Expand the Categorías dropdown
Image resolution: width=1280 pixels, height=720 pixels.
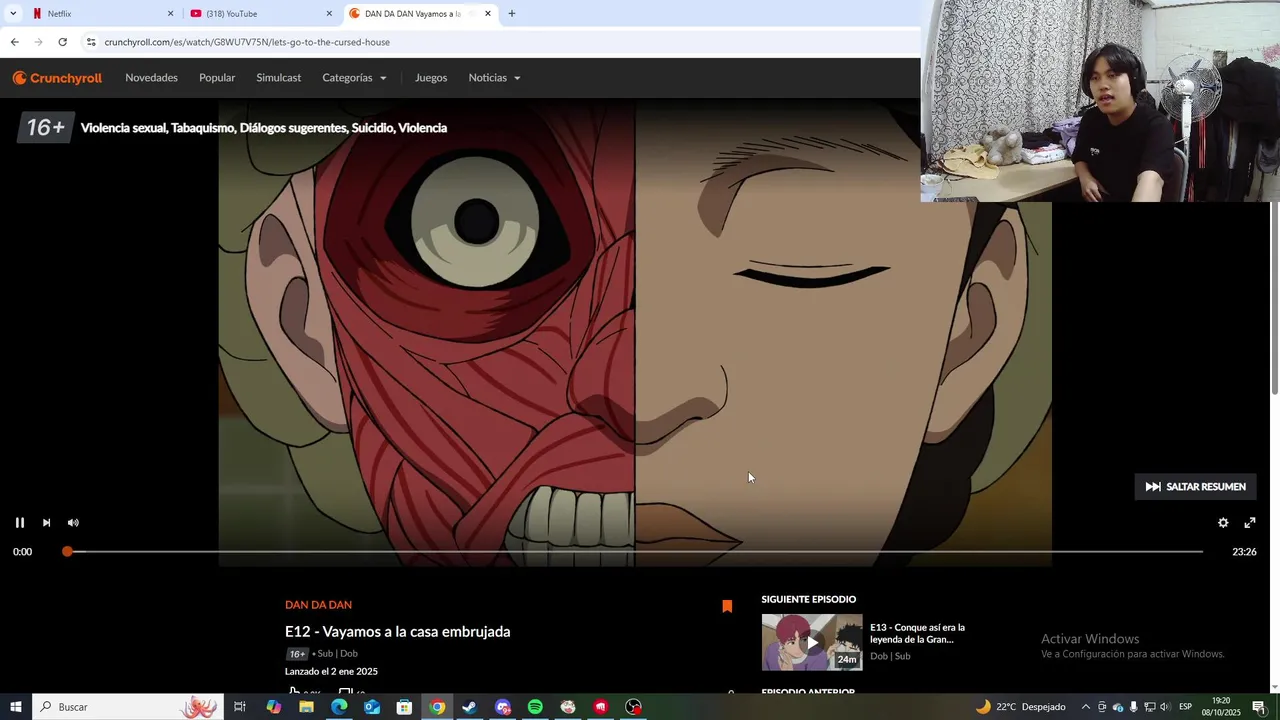tap(354, 78)
